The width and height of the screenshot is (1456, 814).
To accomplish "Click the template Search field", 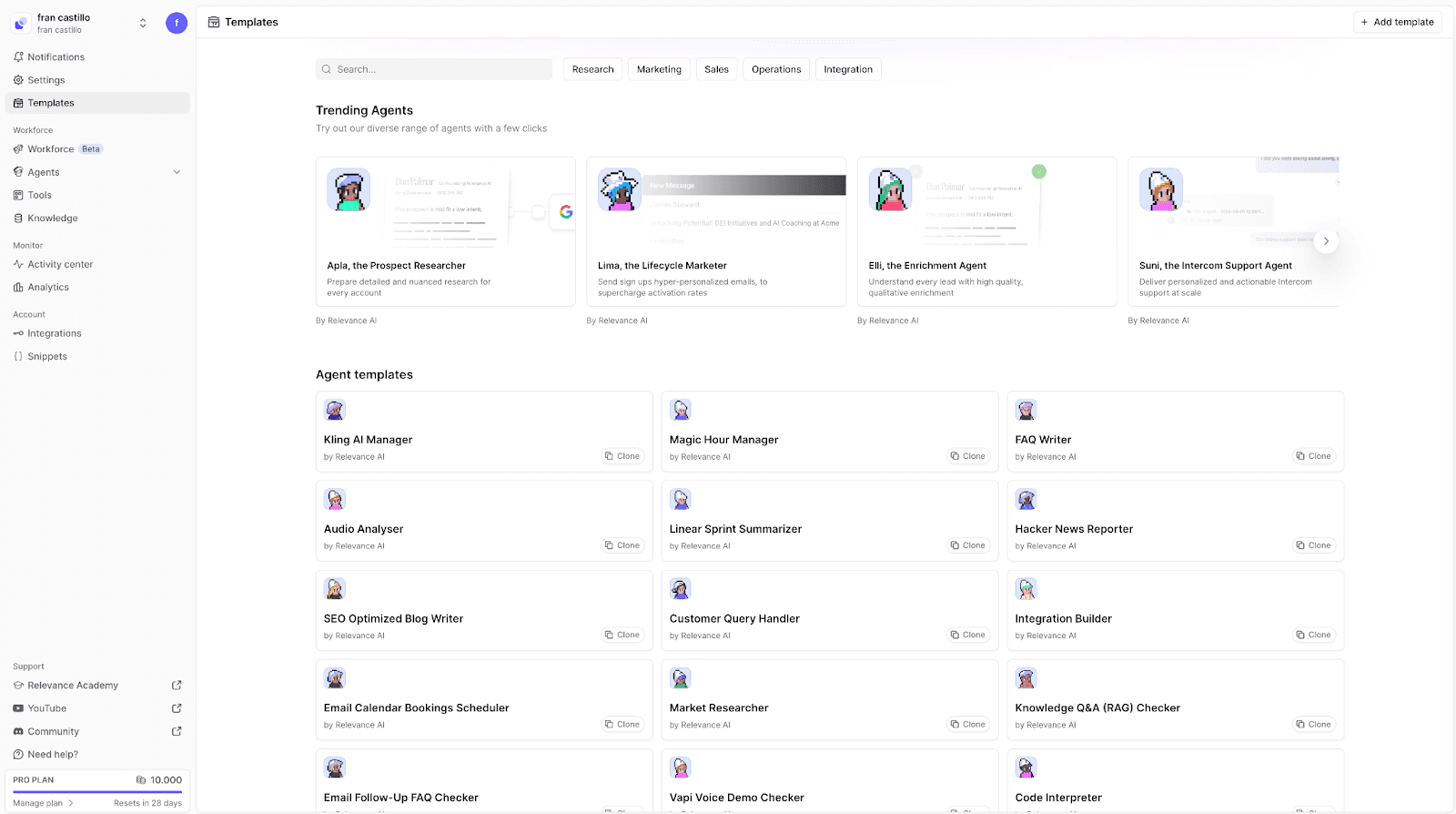I will point(434,69).
